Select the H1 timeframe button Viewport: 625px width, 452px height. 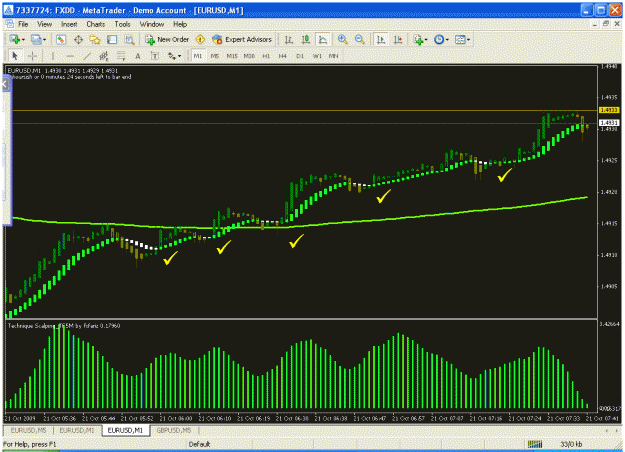266,56
